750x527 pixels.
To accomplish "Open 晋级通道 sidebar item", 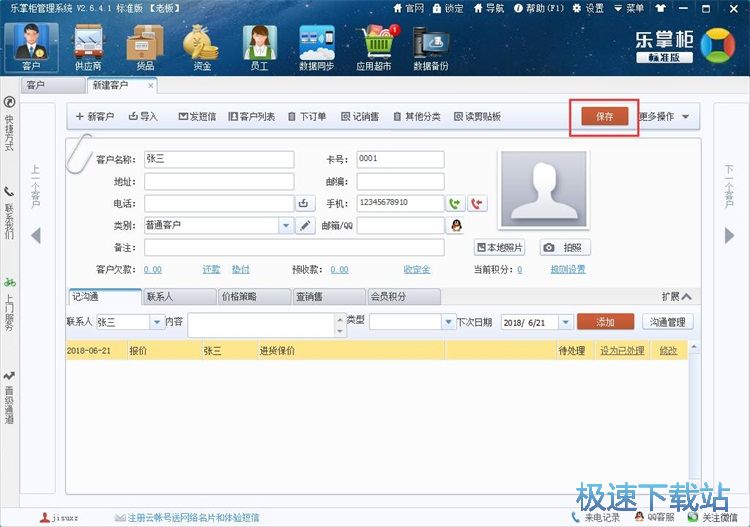I will [x=9, y=397].
